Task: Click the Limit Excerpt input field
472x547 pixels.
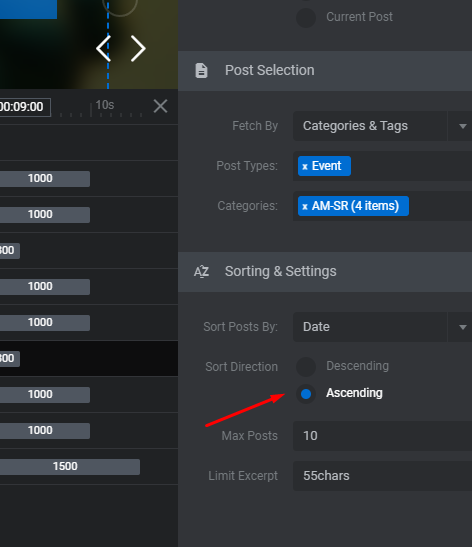Action: 382,476
